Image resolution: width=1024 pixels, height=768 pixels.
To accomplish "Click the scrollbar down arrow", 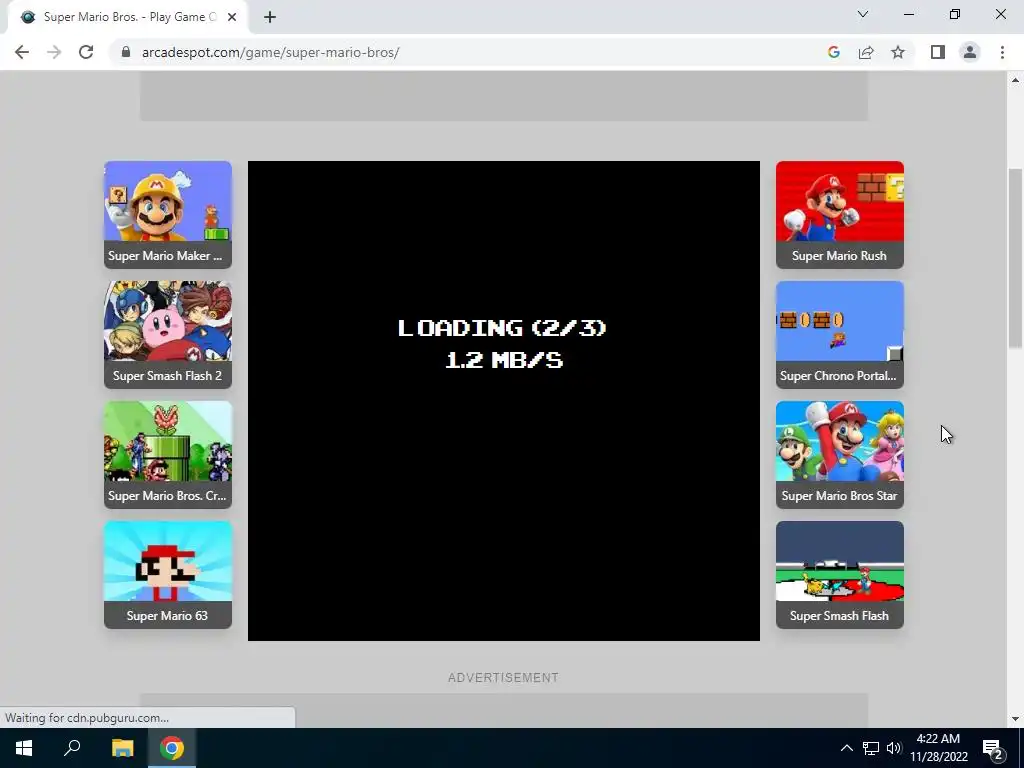I will coord(1015,719).
